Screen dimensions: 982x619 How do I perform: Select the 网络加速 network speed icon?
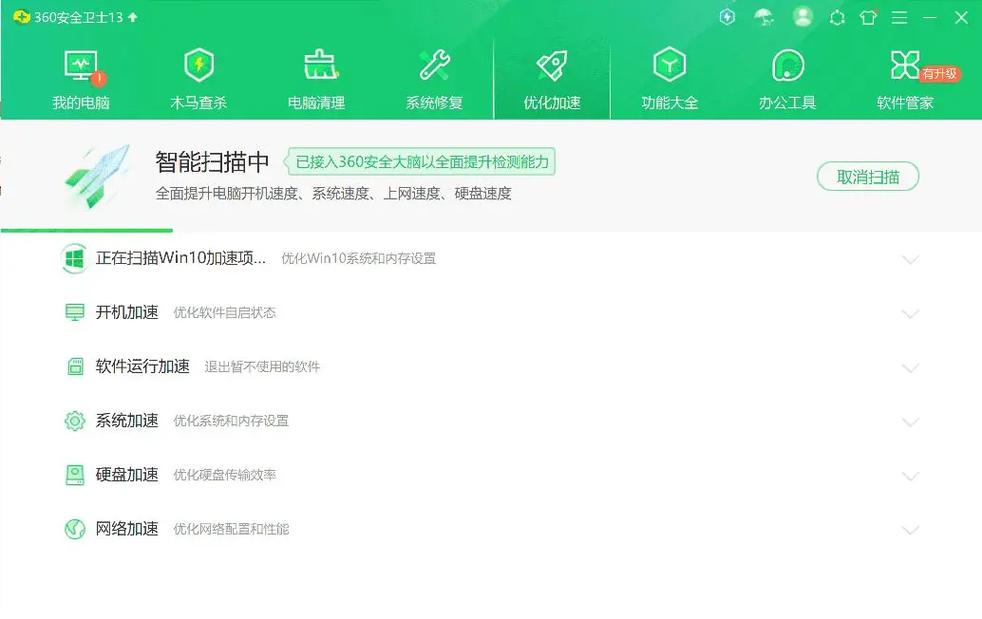(74, 529)
